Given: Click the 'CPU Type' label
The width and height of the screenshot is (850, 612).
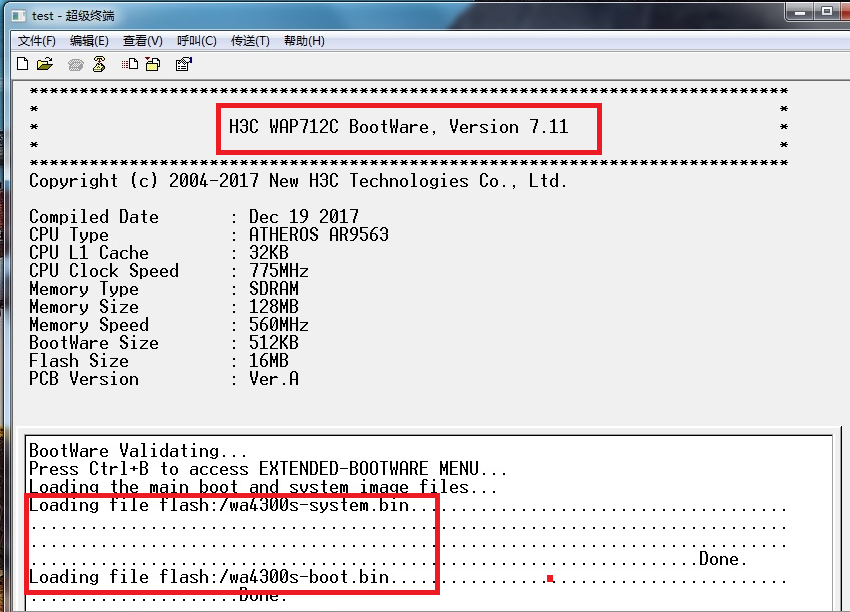Looking at the screenshot, I should (69, 235).
